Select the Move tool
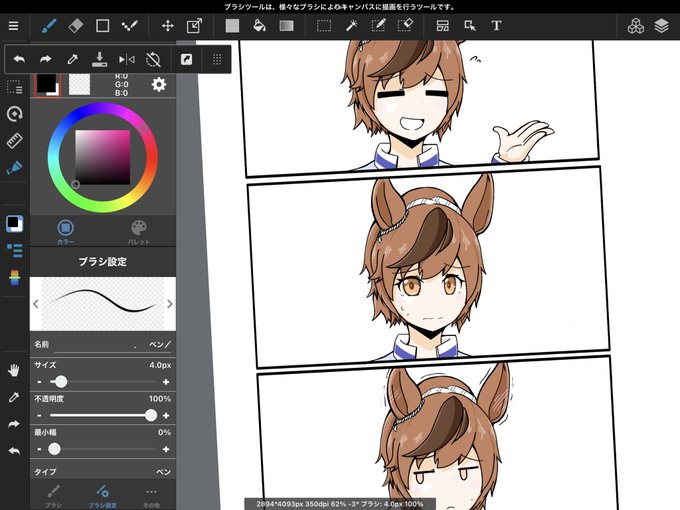Viewport: 680px width, 510px height. [x=167, y=26]
